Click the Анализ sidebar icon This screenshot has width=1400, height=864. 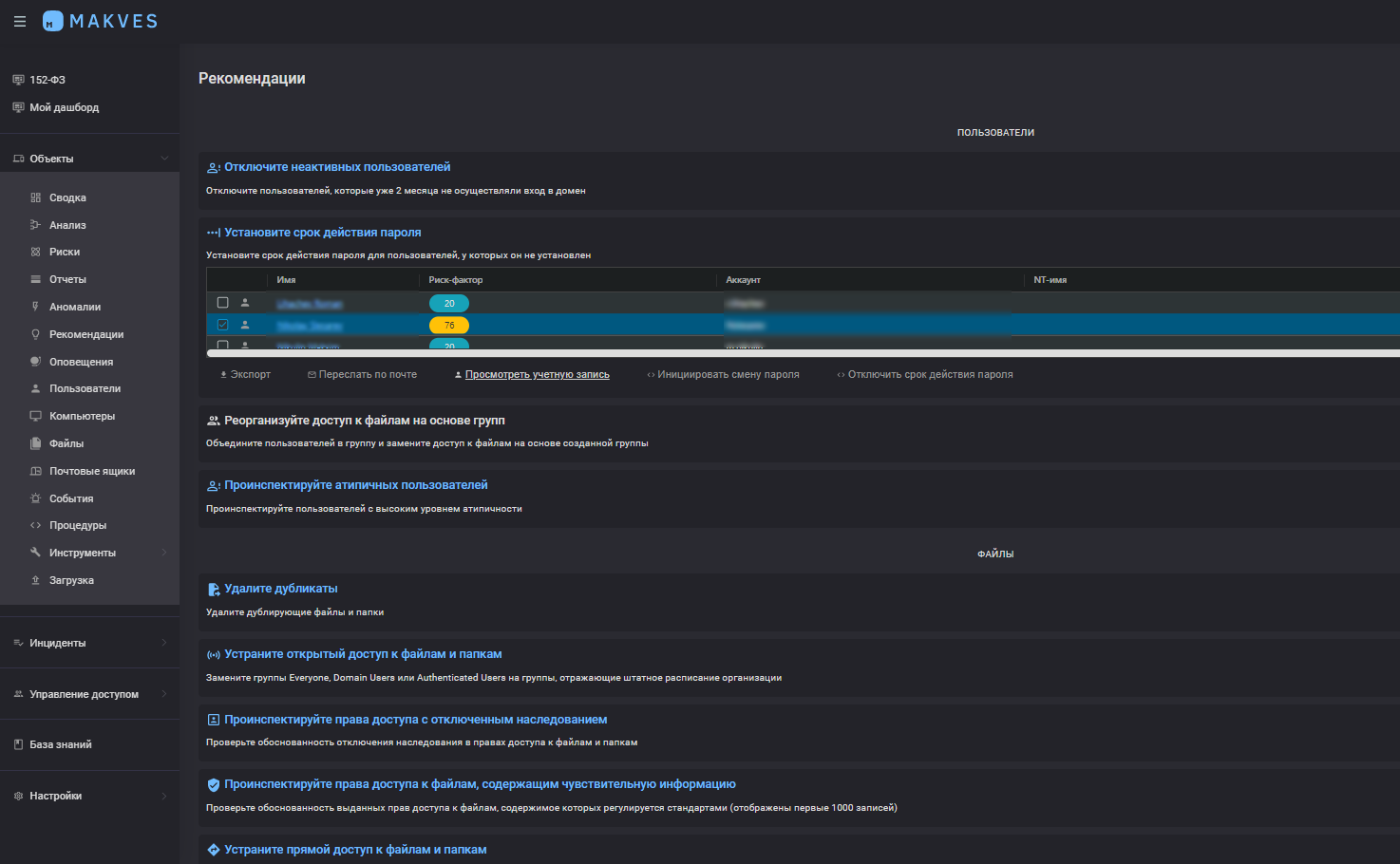tap(36, 225)
